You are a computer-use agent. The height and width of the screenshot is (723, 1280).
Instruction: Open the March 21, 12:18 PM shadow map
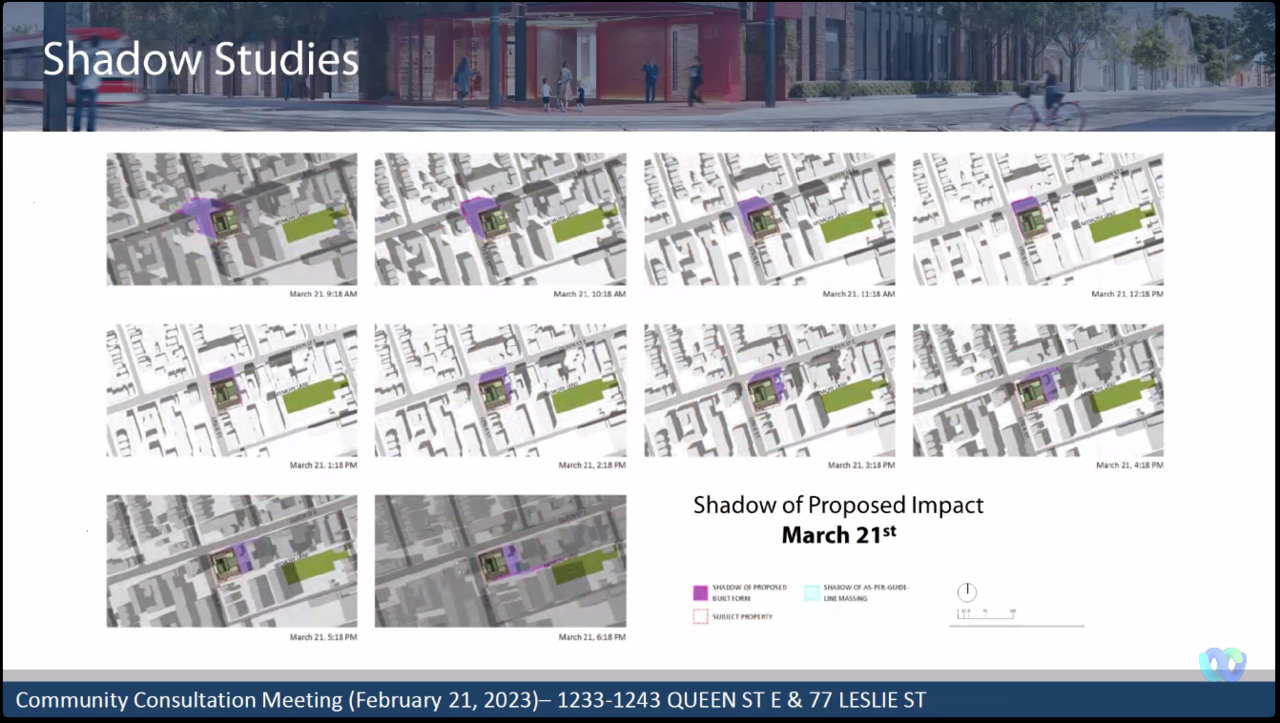[1038, 219]
